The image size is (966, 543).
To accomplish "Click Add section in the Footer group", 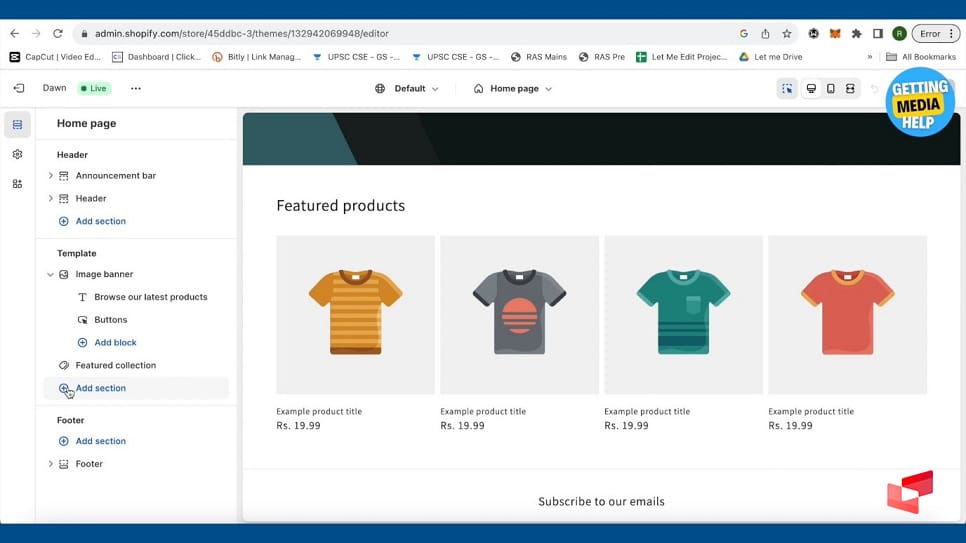I will (x=100, y=441).
